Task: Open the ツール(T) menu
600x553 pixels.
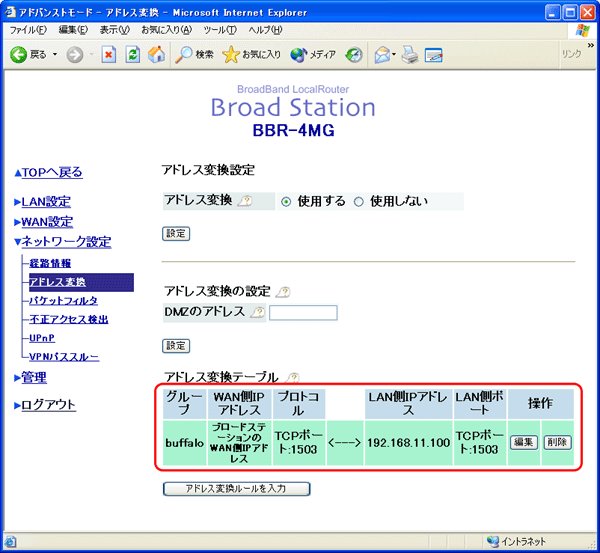Action: [x=220, y=30]
